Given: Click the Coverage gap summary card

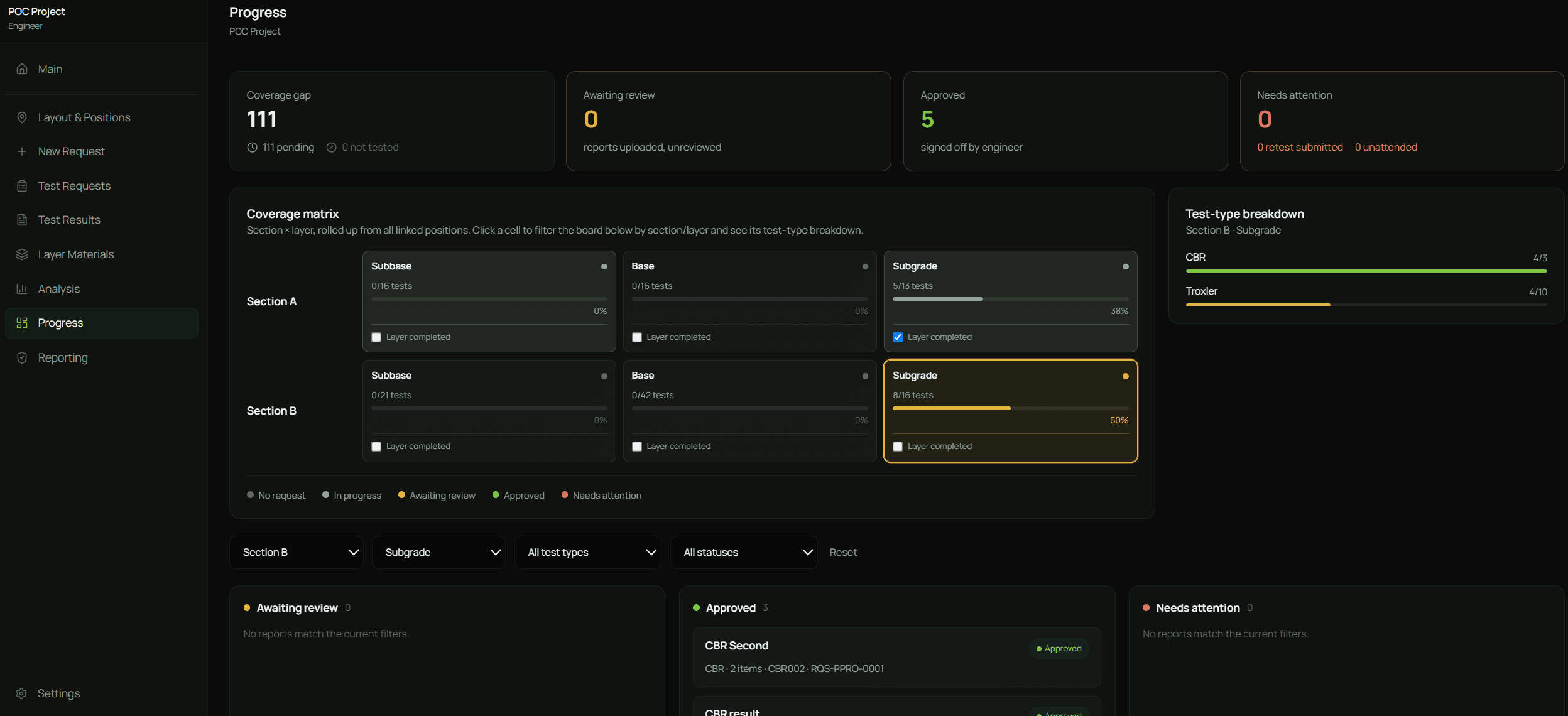Looking at the screenshot, I should coord(391,121).
